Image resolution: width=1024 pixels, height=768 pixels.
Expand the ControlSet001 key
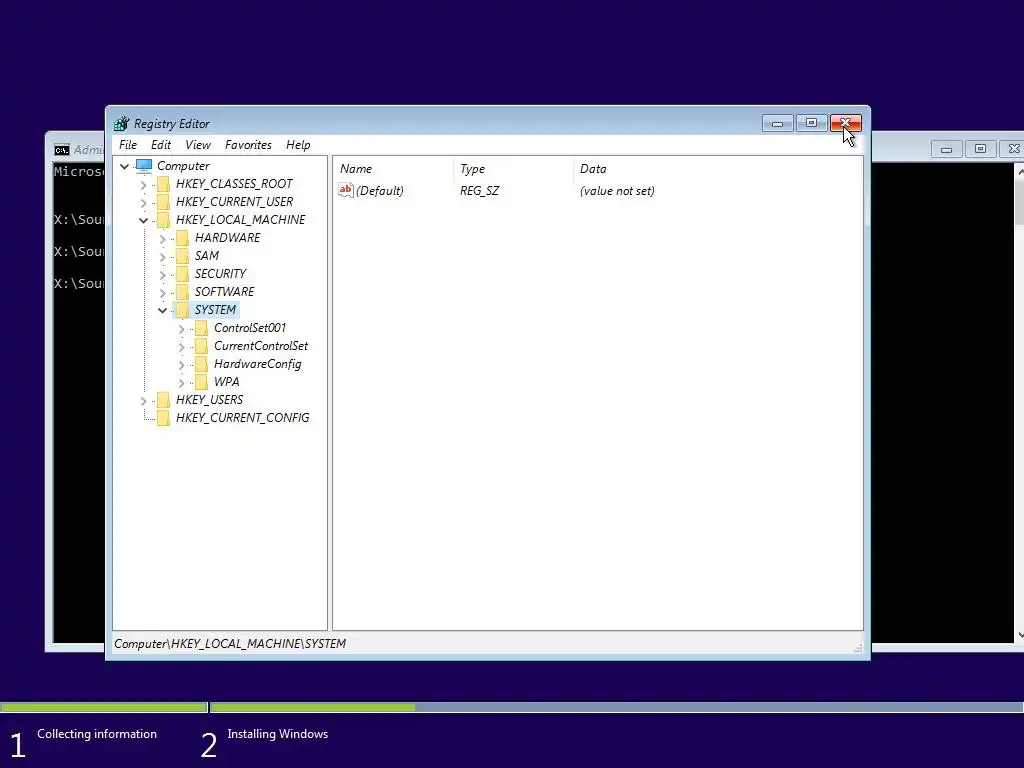tap(182, 328)
